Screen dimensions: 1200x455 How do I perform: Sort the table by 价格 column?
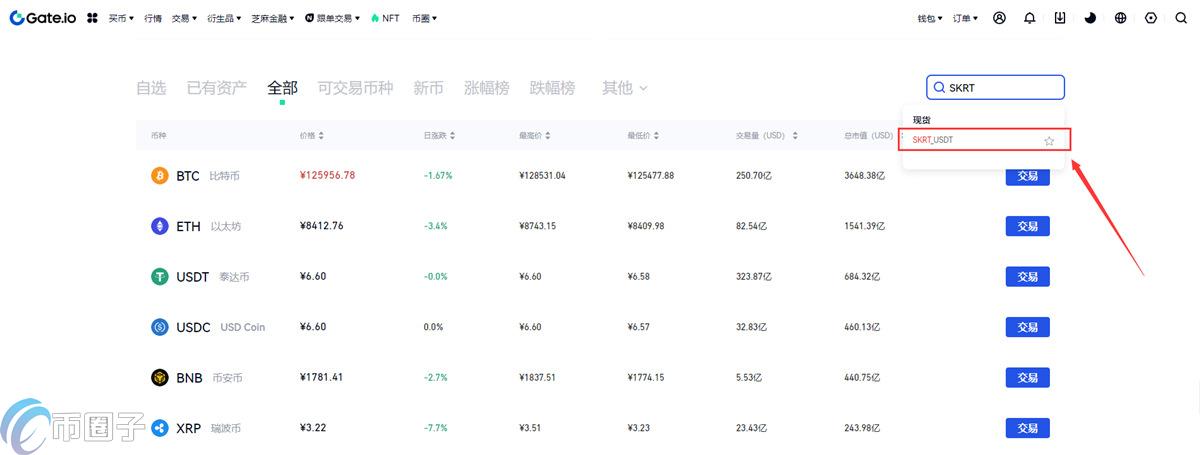[x=311, y=135]
